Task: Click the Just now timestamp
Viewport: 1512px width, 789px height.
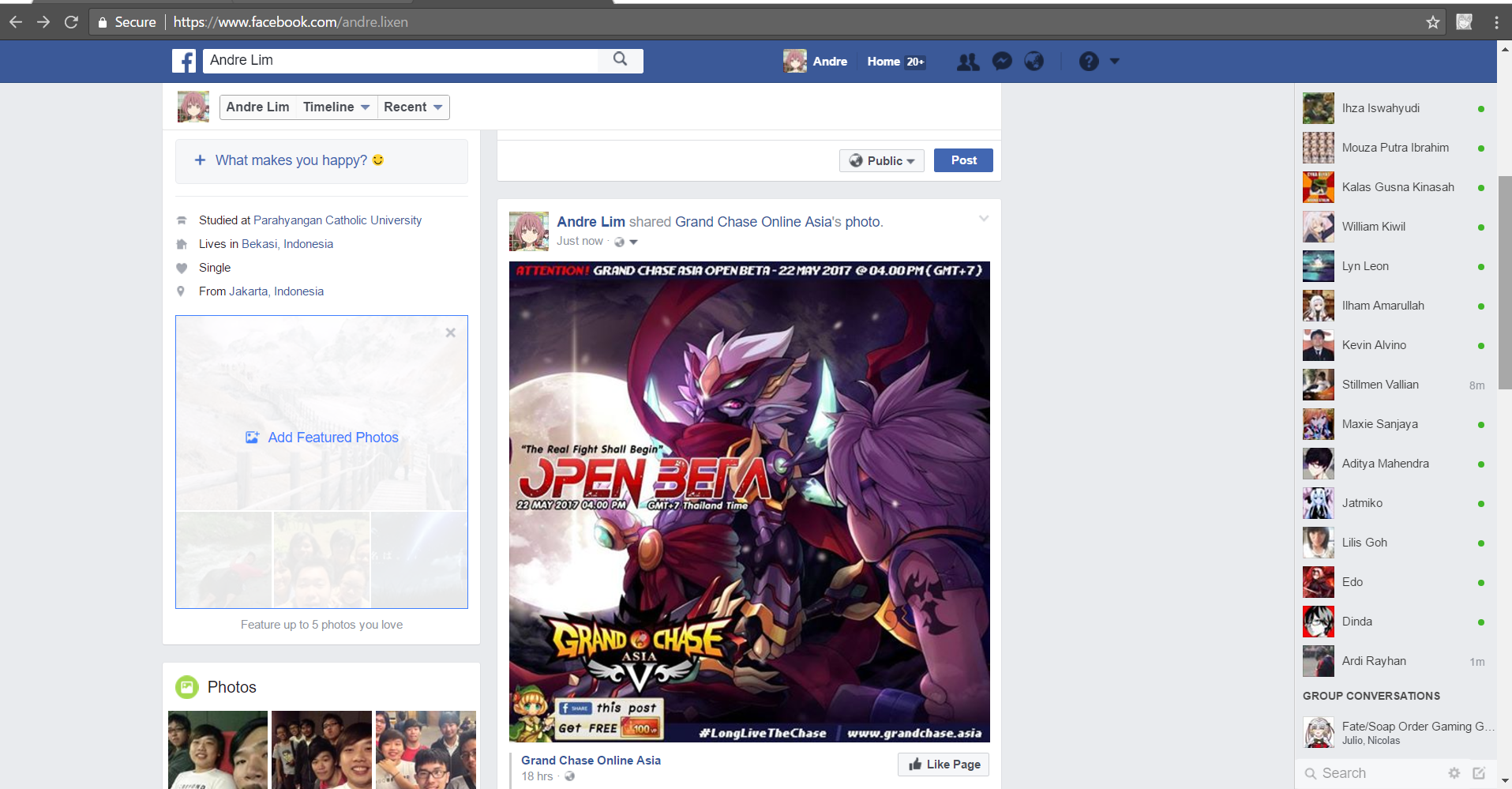Action: click(x=580, y=241)
